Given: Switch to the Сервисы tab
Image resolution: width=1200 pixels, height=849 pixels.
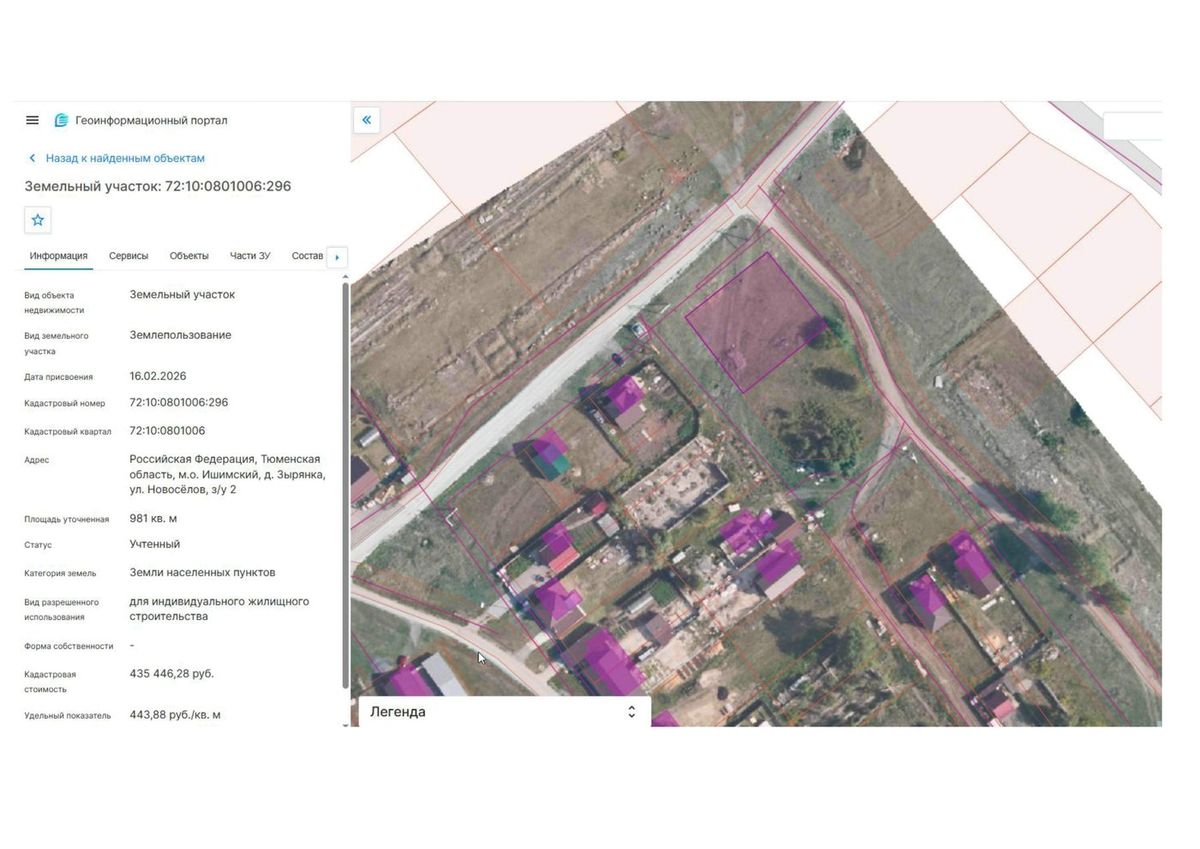Looking at the screenshot, I should pyautogui.click(x=129, y=256).
